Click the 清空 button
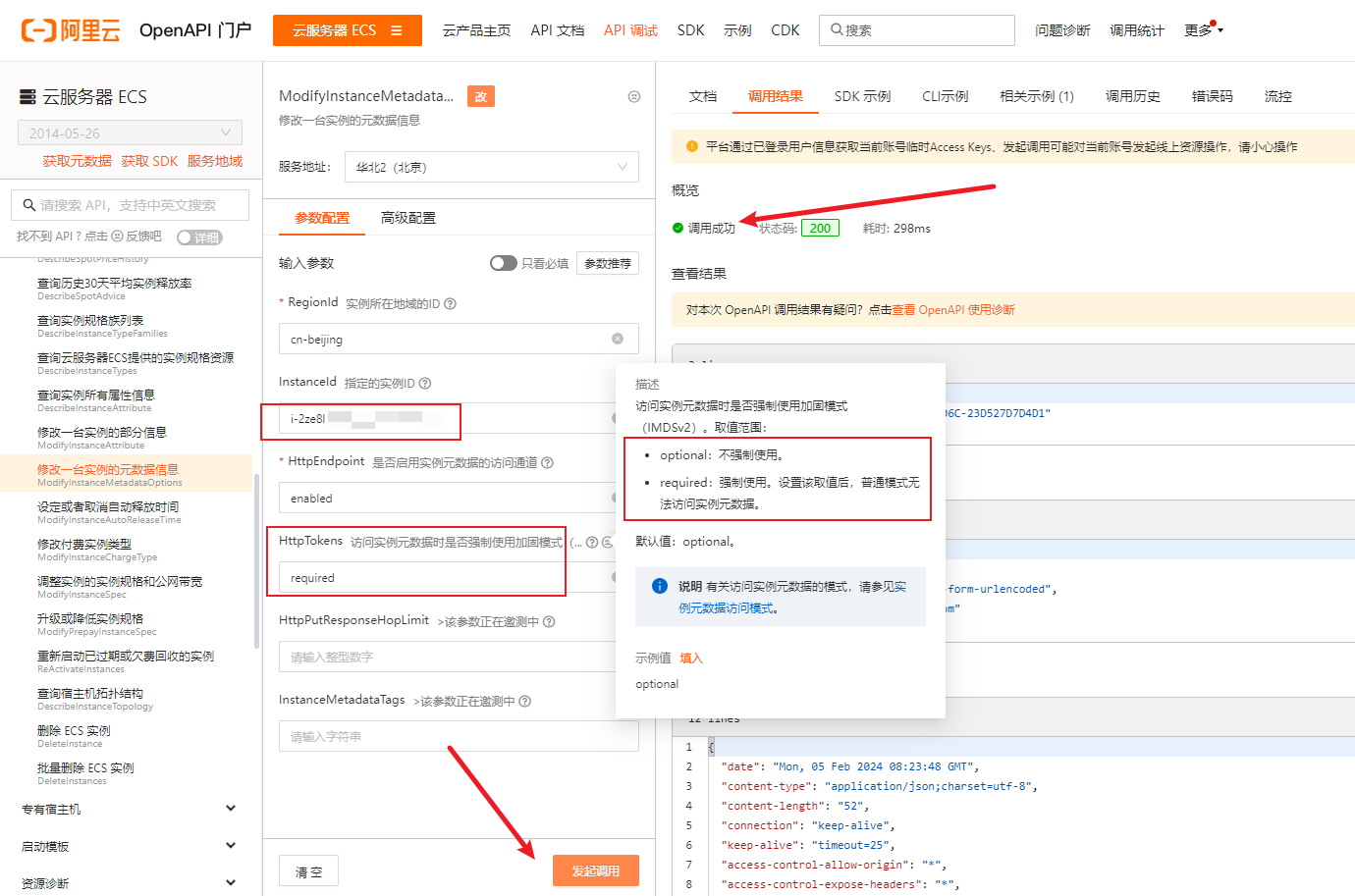The height and width of the screenshot is (896, 1355). [x=309, y=871]
